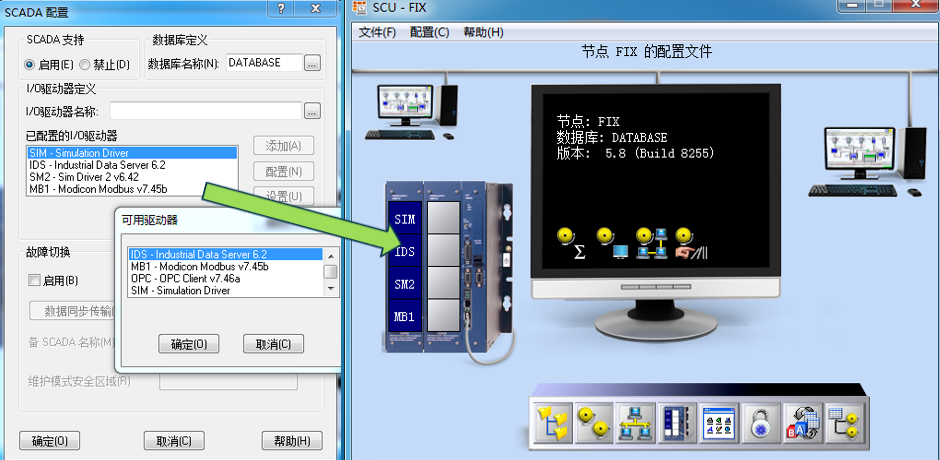
Task: Open alarm configuration with two bells icon
Action: (x=594, y=423)
